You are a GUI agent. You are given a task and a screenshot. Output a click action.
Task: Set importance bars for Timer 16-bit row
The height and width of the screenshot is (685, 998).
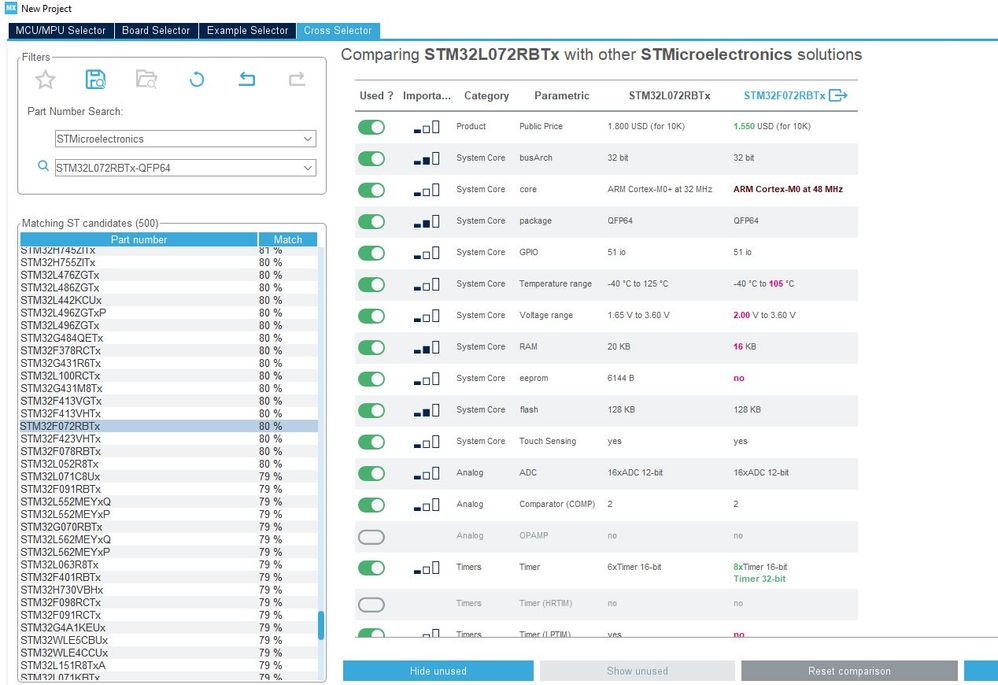pos(426,568)
